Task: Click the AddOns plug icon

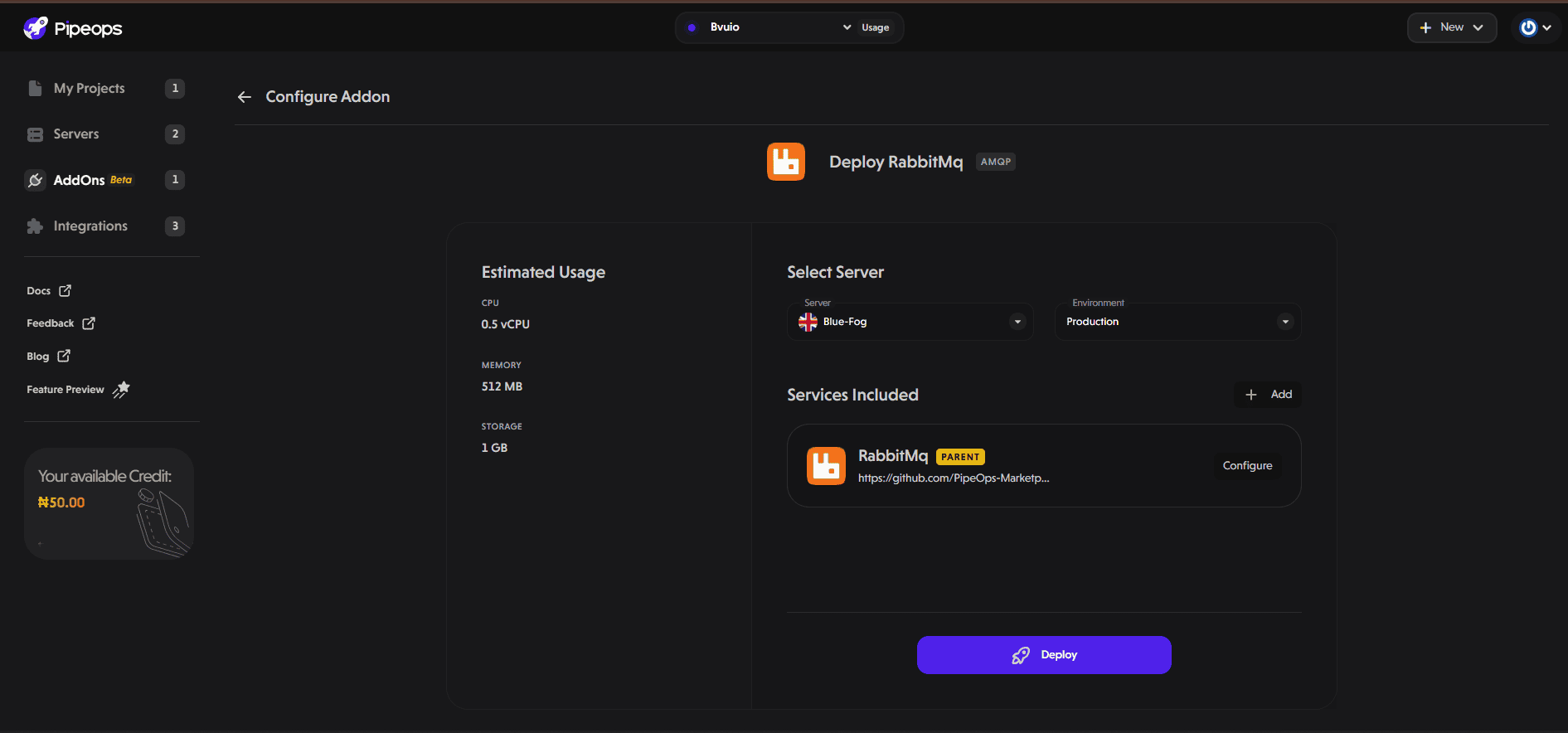Action: click(x=35, y=180)
